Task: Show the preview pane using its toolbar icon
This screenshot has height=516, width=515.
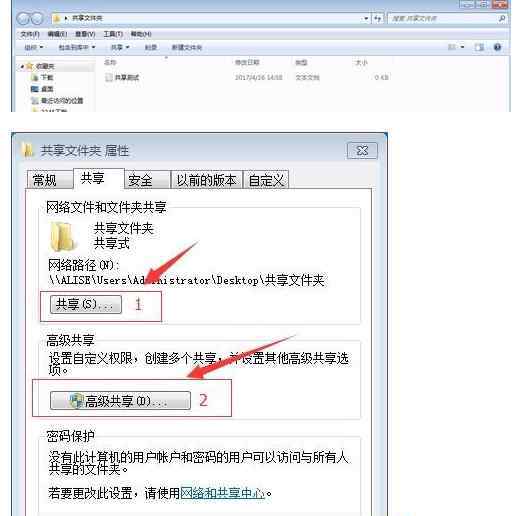Action: pyautogui.click(x=479, y=47)
